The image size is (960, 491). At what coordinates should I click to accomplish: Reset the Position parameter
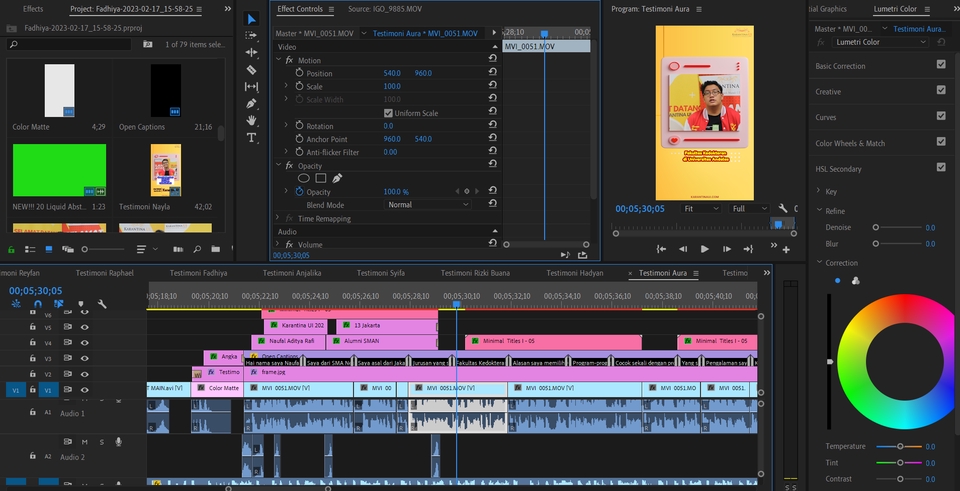point(492,73)
